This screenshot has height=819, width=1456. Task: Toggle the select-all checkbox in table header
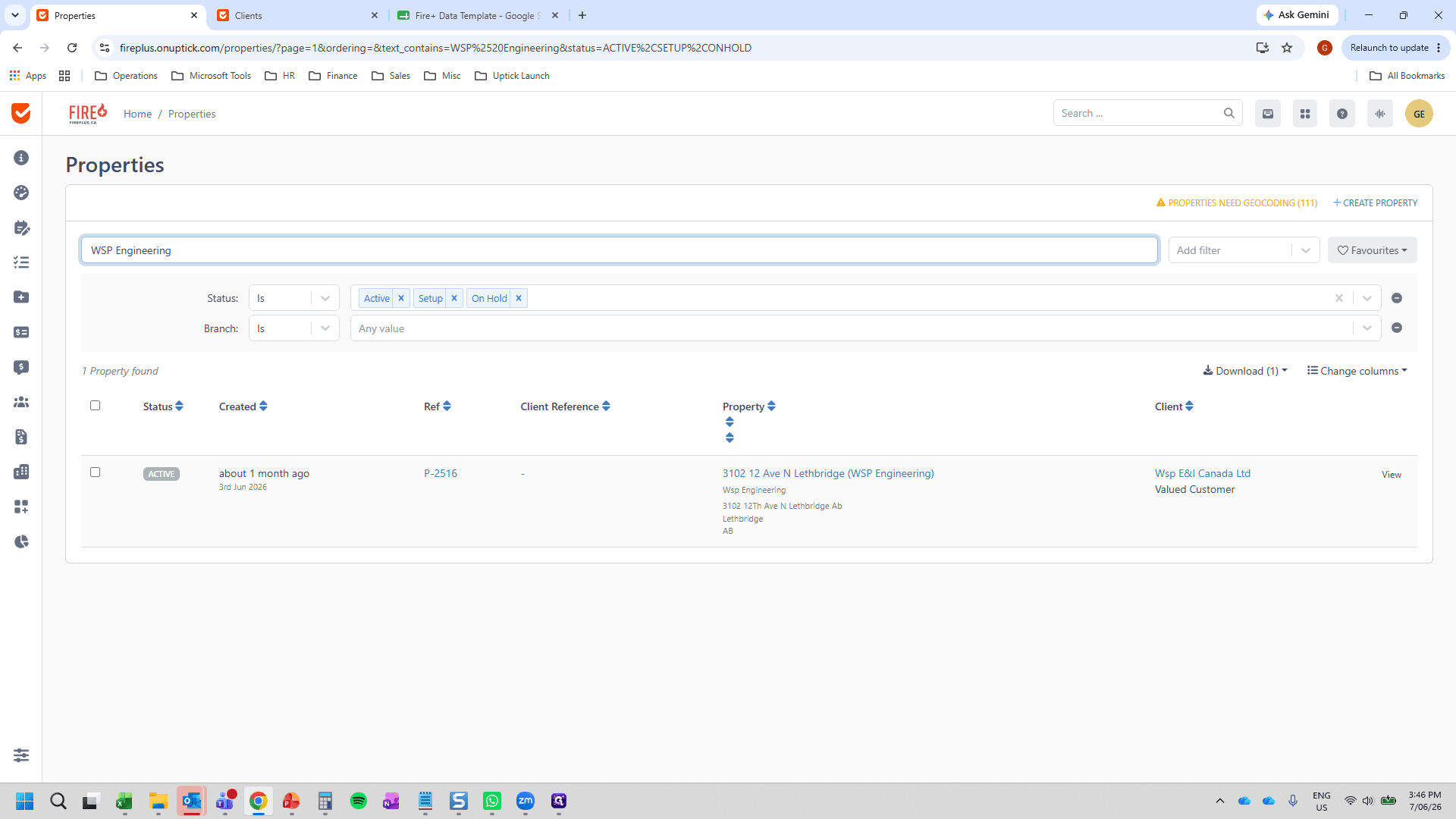pos(95,406)
